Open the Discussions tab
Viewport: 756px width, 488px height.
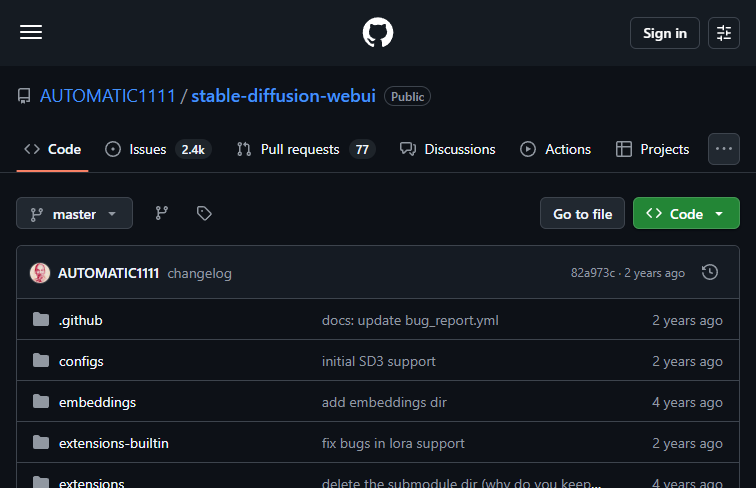[x=447, y=149]
